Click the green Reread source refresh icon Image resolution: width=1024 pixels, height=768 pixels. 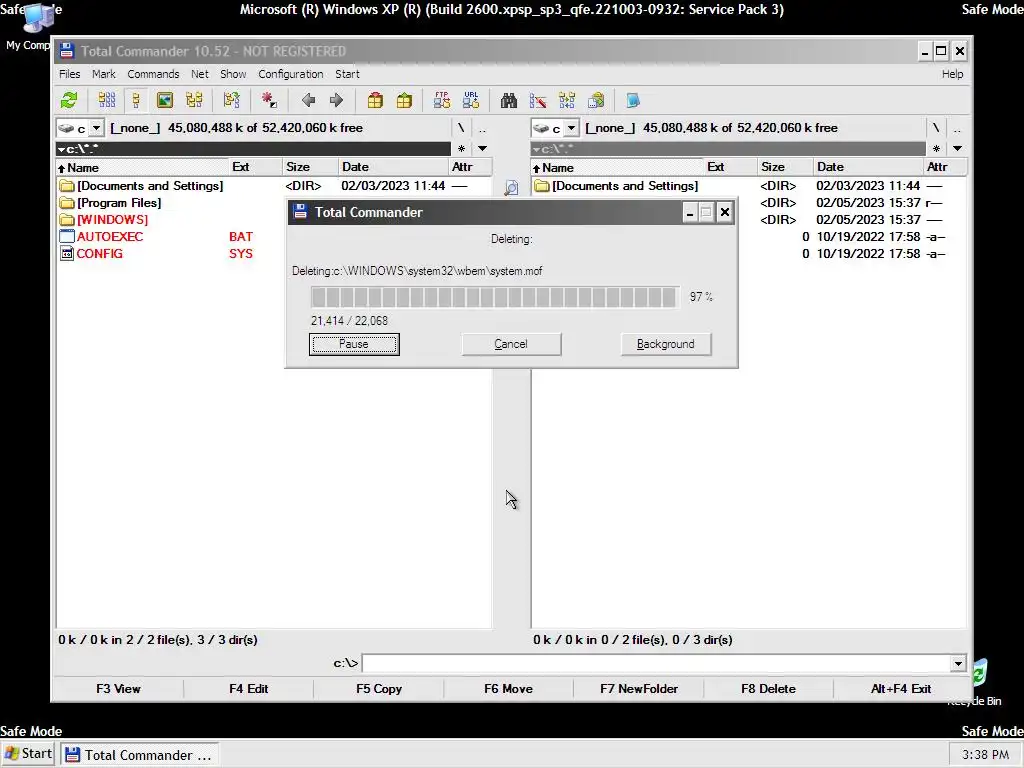pyautogui.click(x=69, y=101)
